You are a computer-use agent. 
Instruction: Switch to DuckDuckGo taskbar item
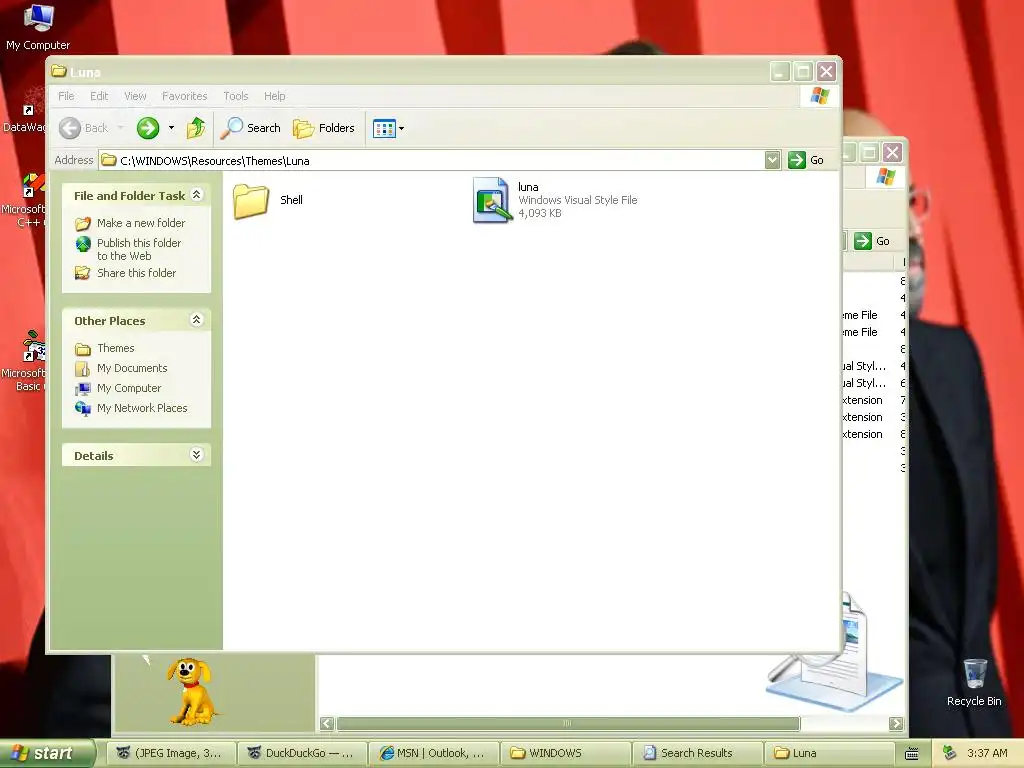[302, 753]
